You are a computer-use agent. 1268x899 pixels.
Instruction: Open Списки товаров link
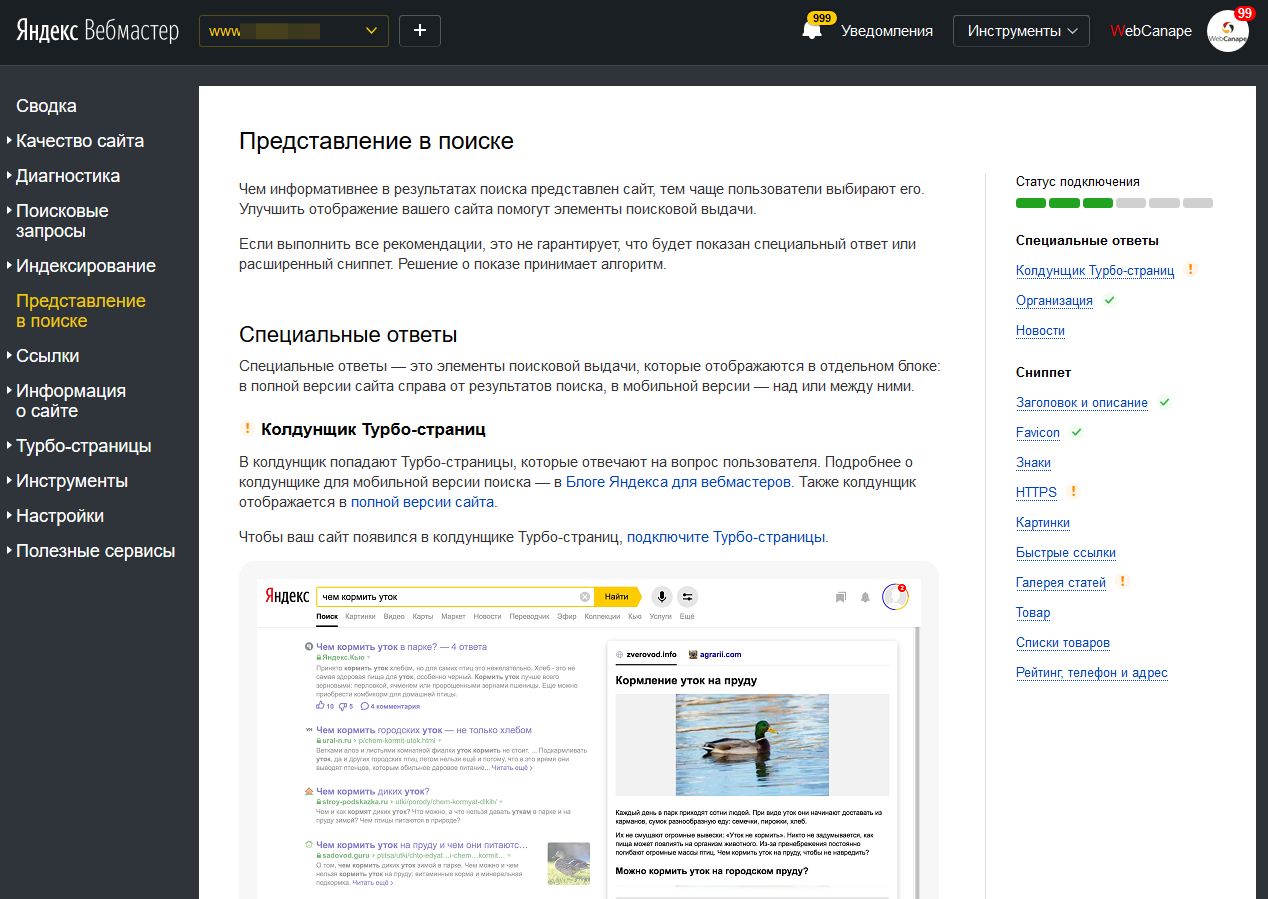[x=1063, y=643]
